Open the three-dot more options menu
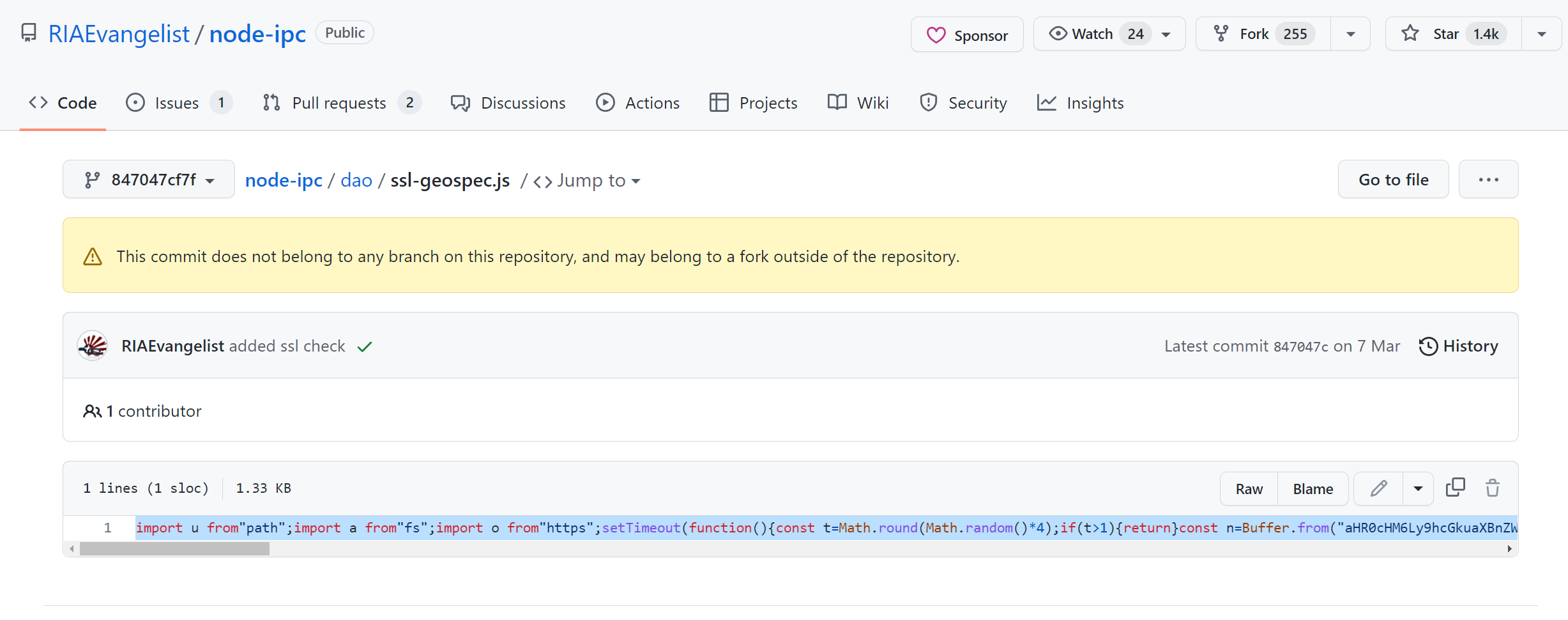 pyautogui.click(x=1488, y=180)
